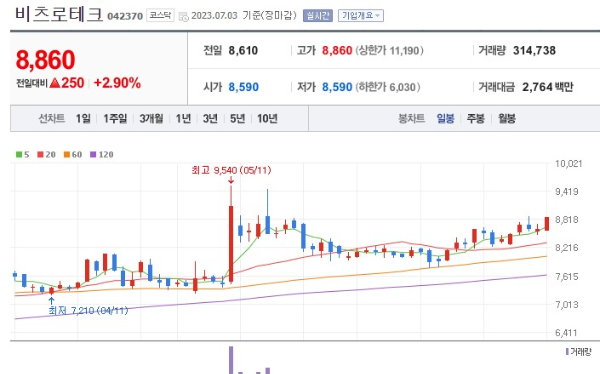The image size is (600, 374).
Task: Click the 하한가 6,030 text
Action: pos(388,87)
